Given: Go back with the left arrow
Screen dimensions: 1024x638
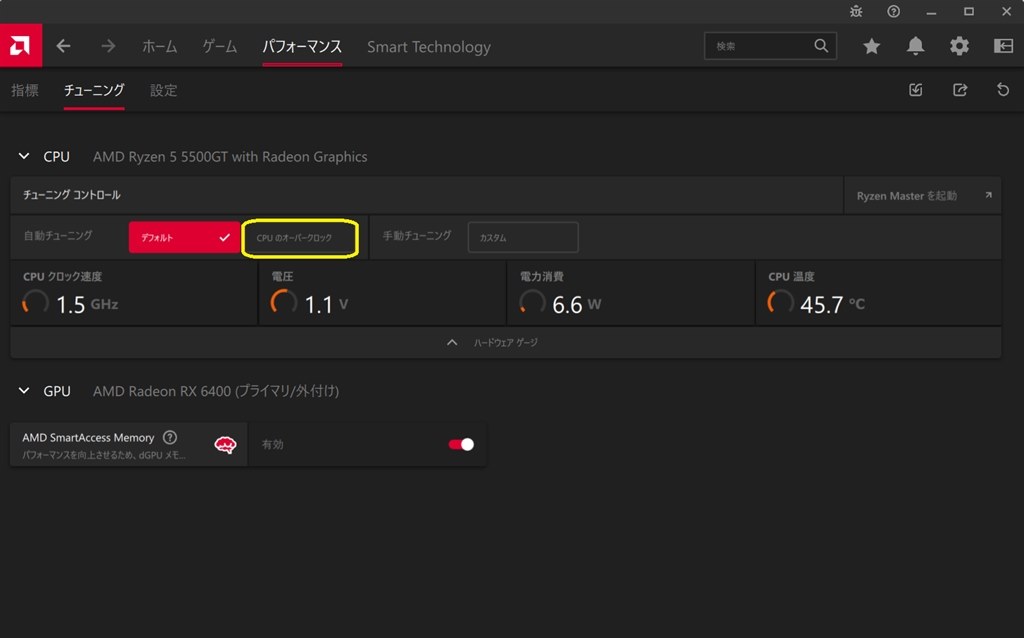Looking at the screenshot, I should point(63,46).
